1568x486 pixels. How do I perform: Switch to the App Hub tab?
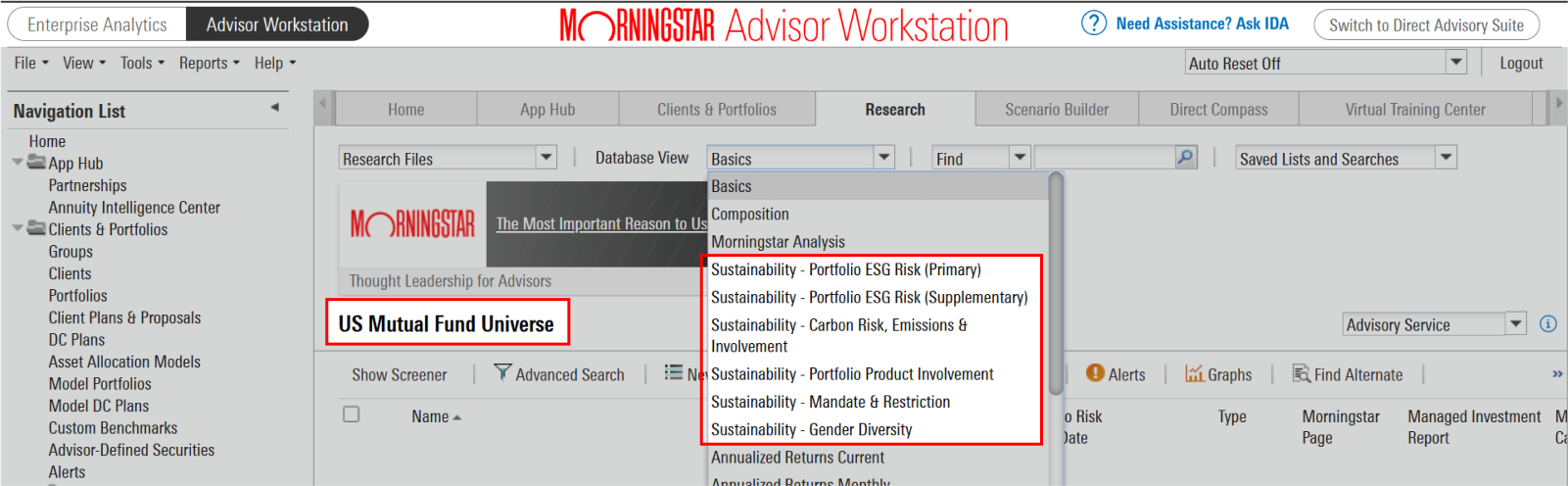click(547, 109)
